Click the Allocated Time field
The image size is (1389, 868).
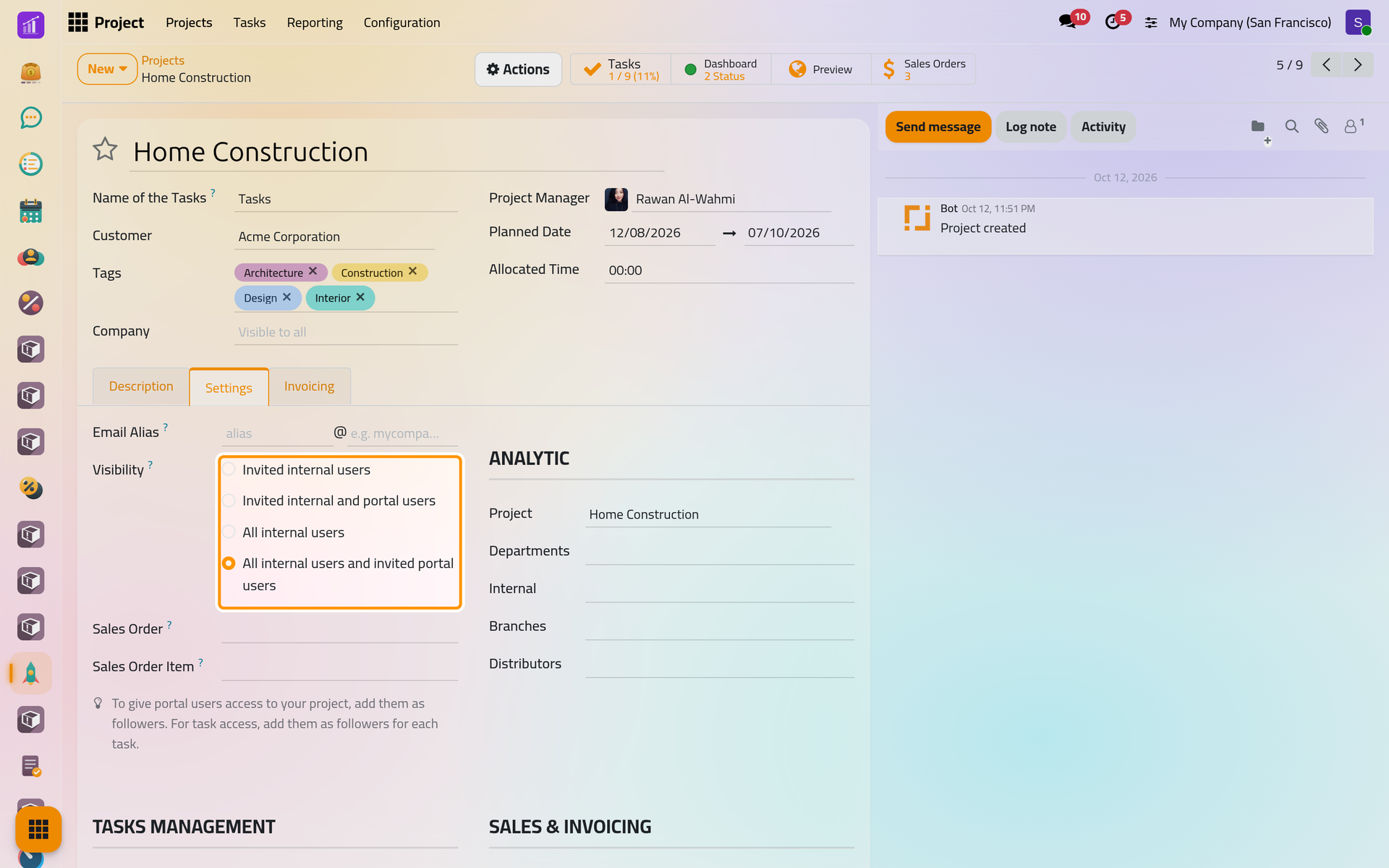pyautogui.click(x=729, y=271)
